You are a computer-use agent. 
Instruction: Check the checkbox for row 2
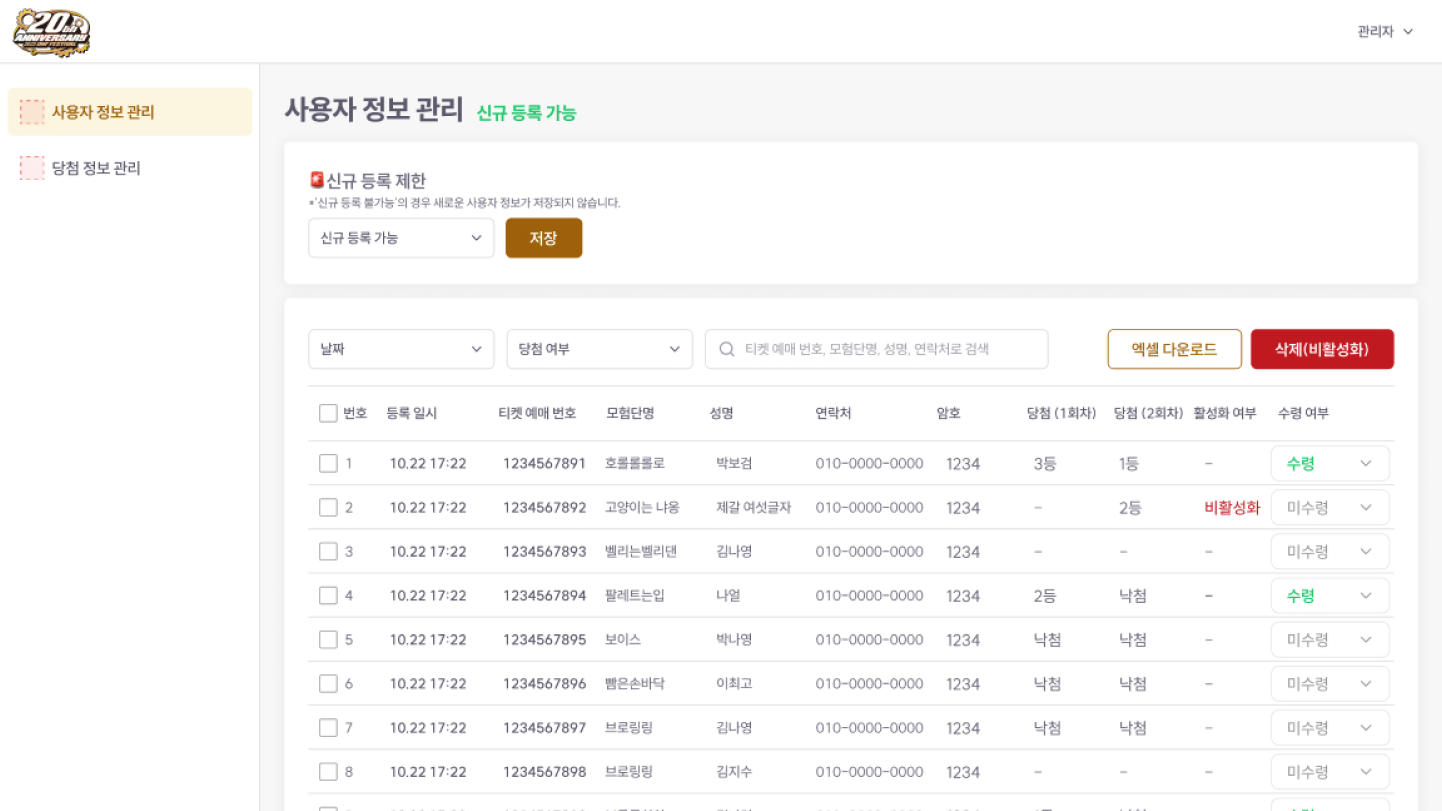(328, 508)
